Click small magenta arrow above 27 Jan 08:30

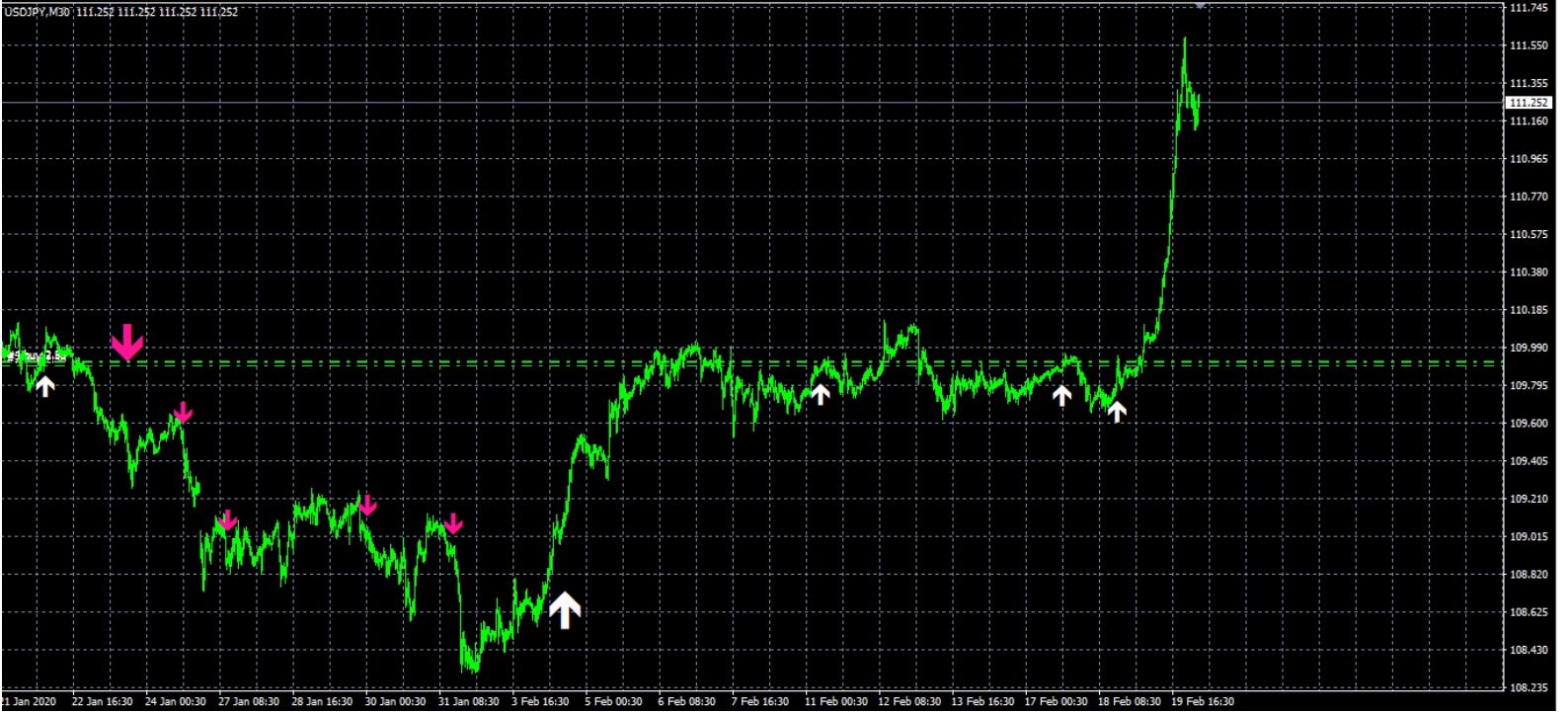[227, 520]
